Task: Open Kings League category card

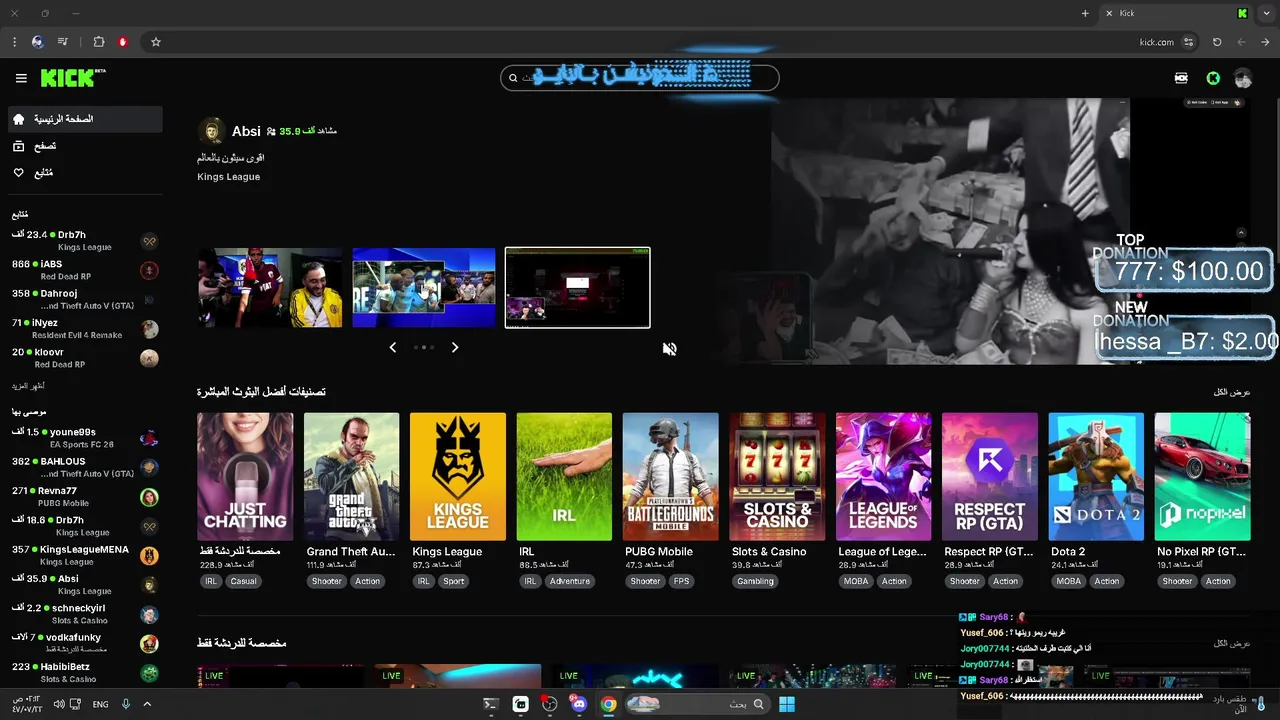Action: [x=458, y=477]
